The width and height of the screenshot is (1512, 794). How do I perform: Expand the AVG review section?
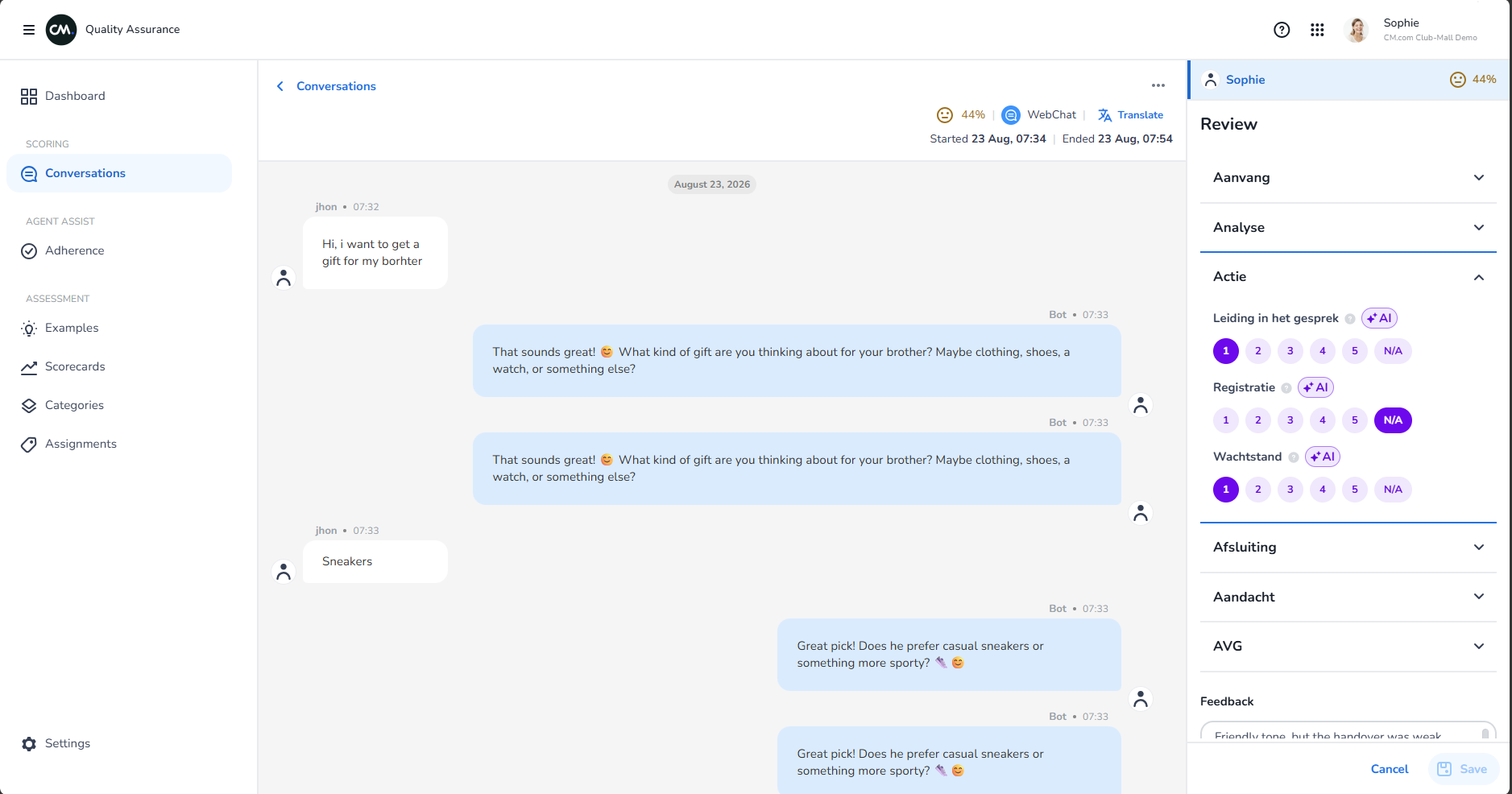click(1348, 647)
